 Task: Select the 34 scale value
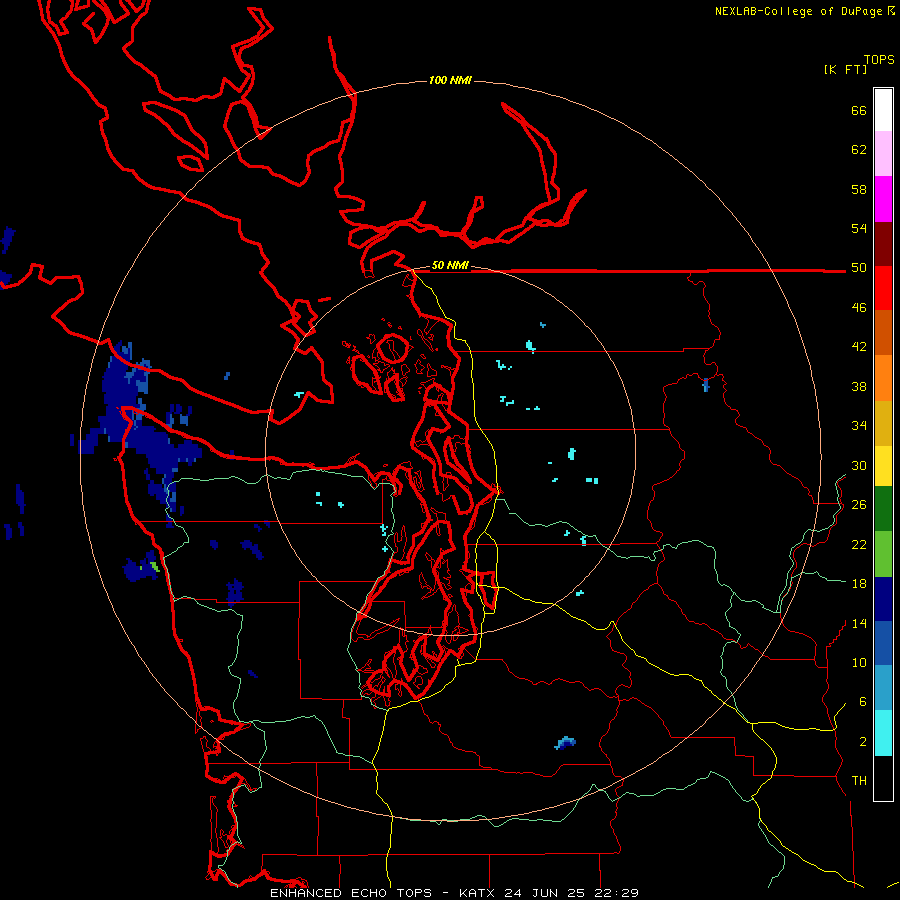(x=859, y=426)
